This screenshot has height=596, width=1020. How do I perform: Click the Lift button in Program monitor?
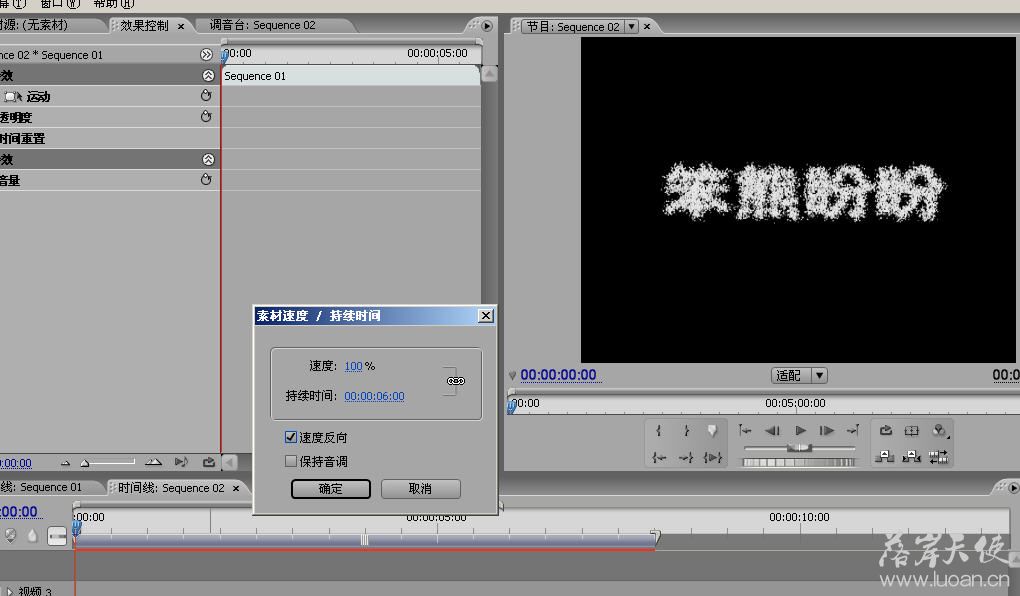[x=885, y=457]
